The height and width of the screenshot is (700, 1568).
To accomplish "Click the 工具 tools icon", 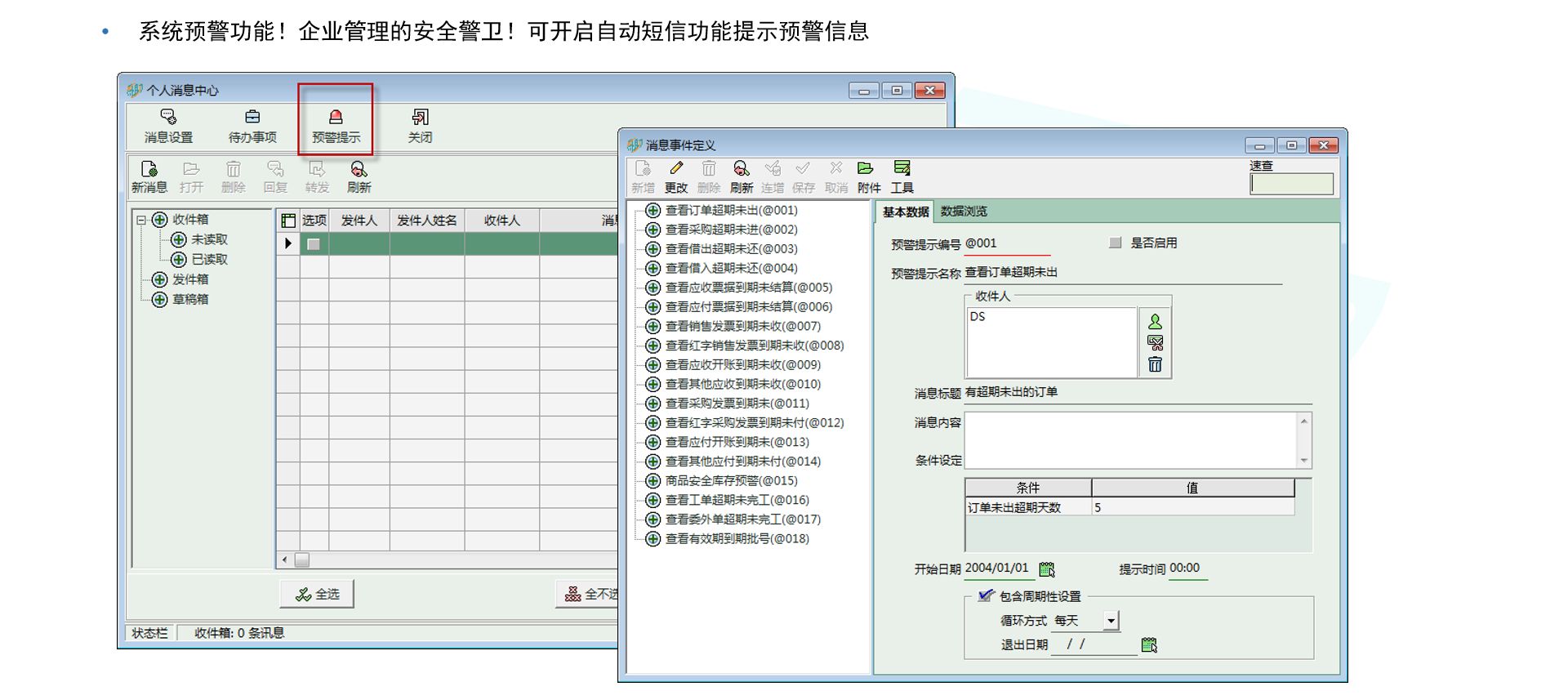I will (x=902, y=169).
